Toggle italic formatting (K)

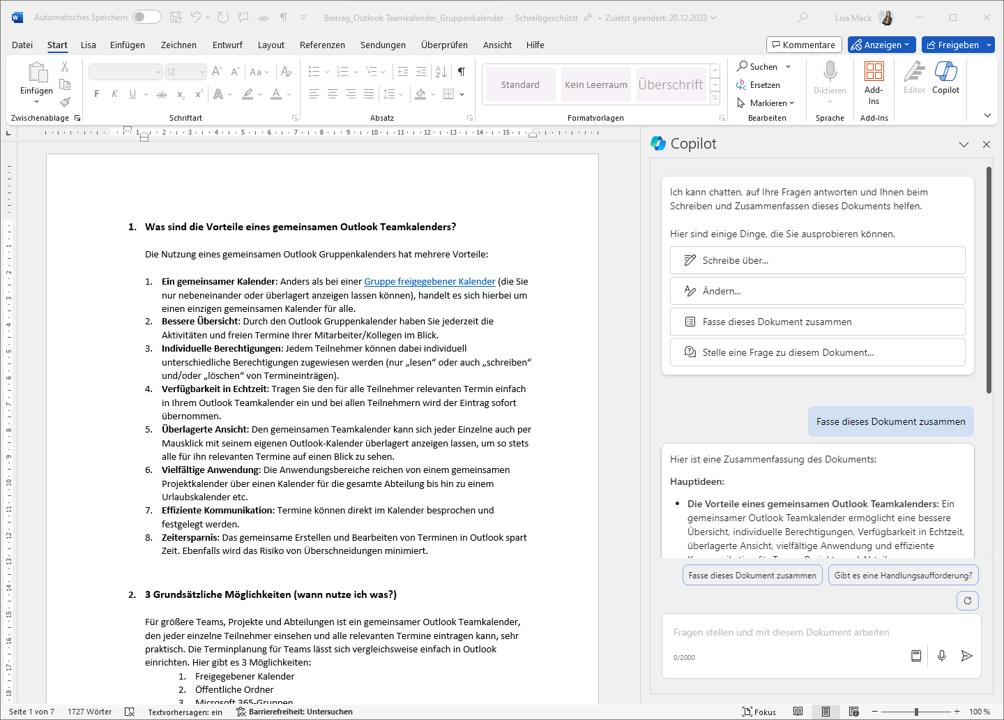[115, 94]
